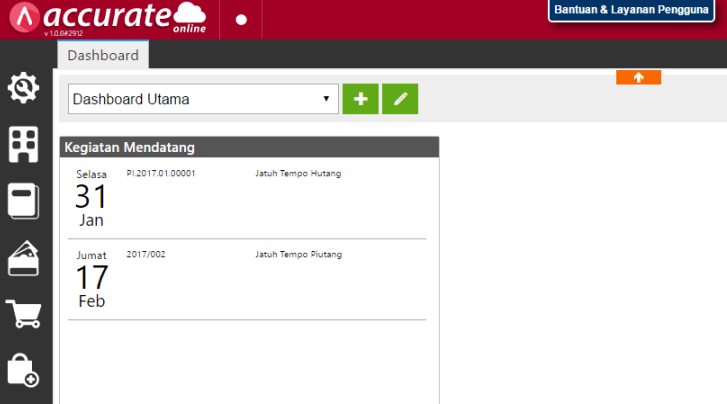Click the Jumat 17 Feb date
Image resolution: width=727 pixels, height=404 pixels.
click(x=92, y=279)
